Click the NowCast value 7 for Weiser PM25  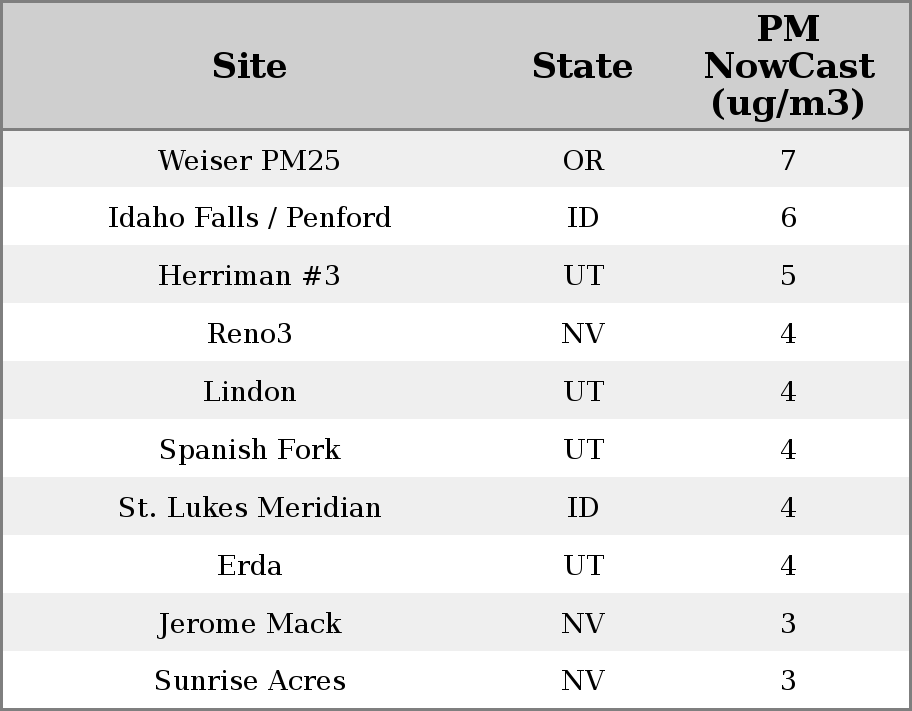(788, 160)
